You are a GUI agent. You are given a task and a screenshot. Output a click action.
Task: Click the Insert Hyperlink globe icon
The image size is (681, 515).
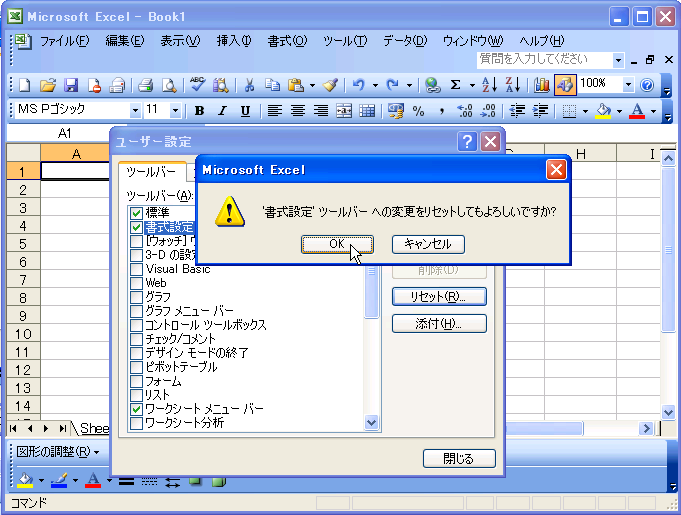(432, 85)
